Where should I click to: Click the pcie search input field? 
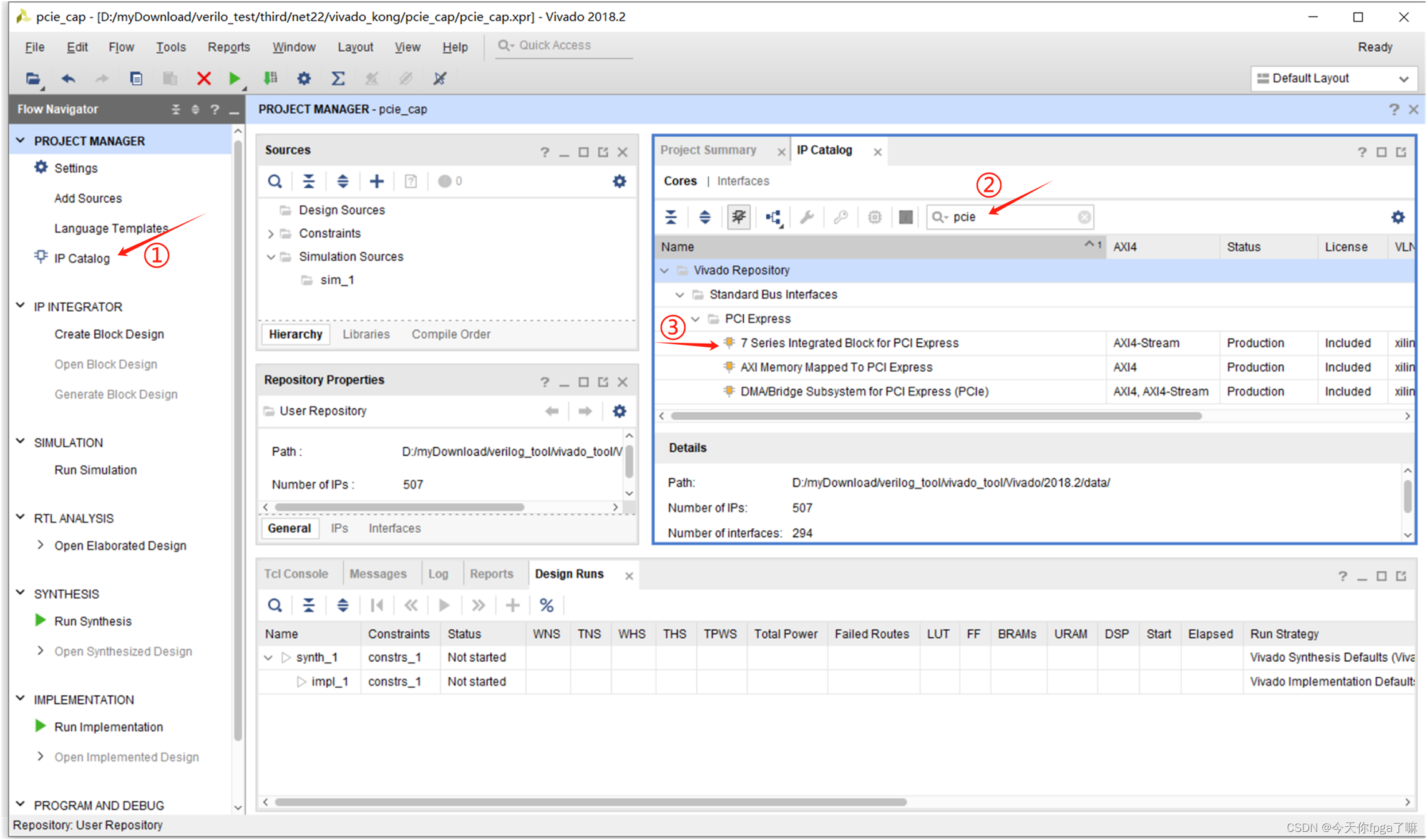click(x=1011, y=217)
